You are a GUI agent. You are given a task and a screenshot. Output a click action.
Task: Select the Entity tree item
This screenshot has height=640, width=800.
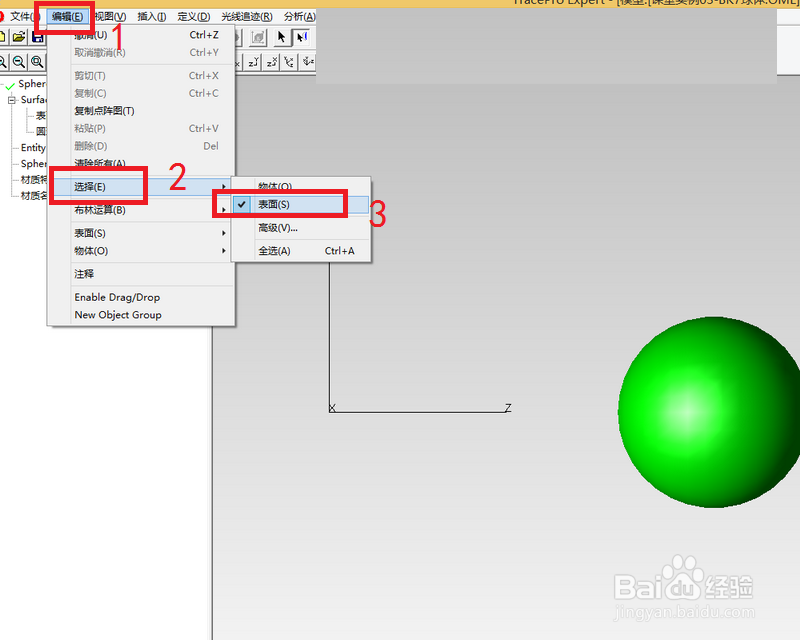pos(33,147)
